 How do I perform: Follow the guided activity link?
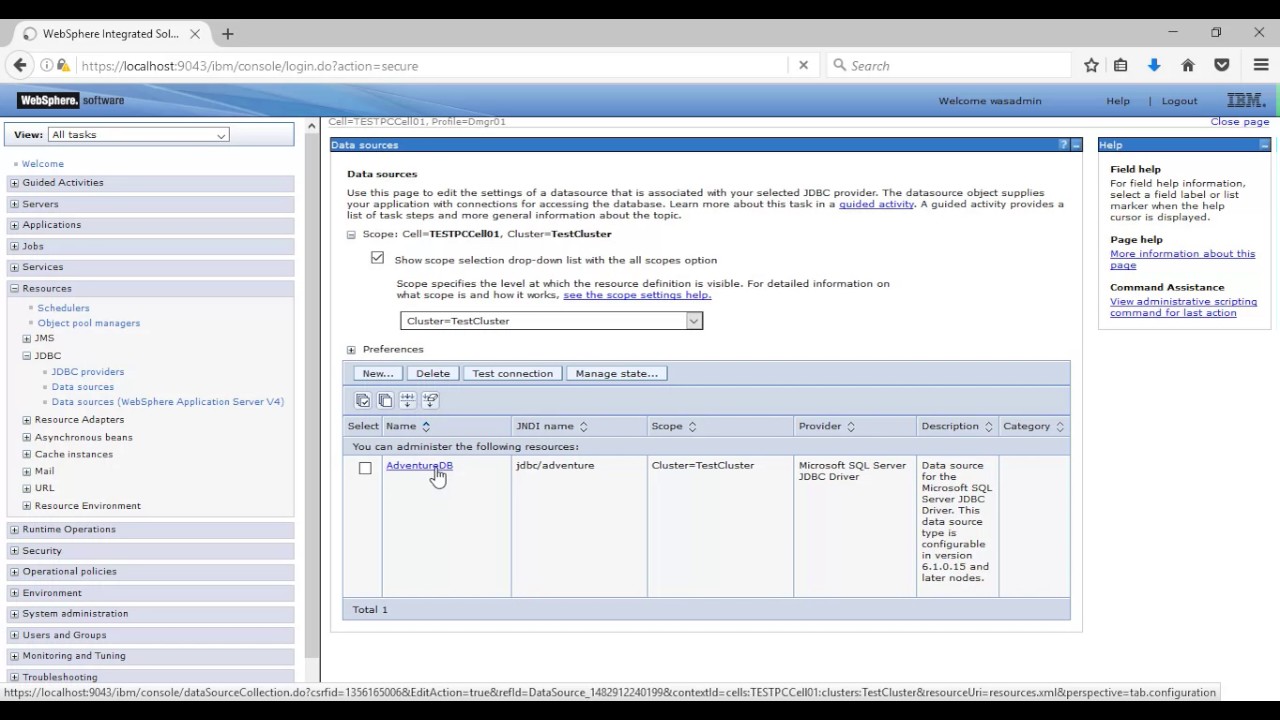click(x=876, y=204)
